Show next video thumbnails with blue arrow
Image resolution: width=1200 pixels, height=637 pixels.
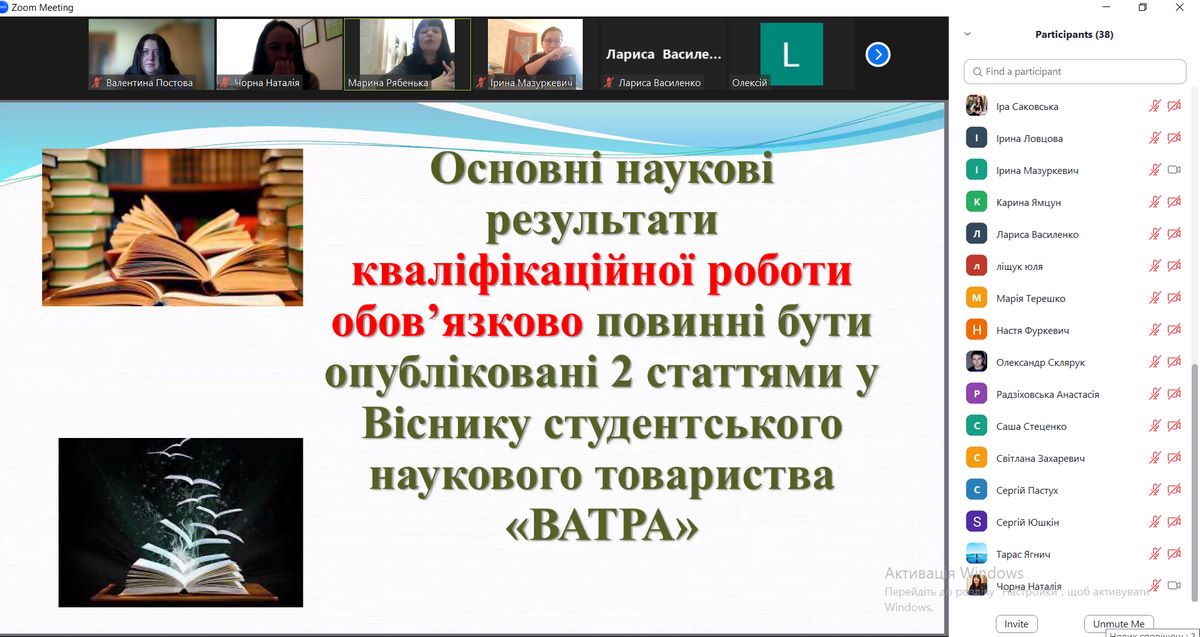877,54
